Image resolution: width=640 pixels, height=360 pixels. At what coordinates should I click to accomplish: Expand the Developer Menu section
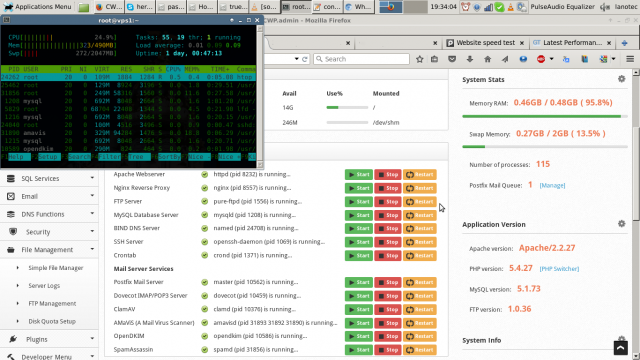click(x=49, y=356)
